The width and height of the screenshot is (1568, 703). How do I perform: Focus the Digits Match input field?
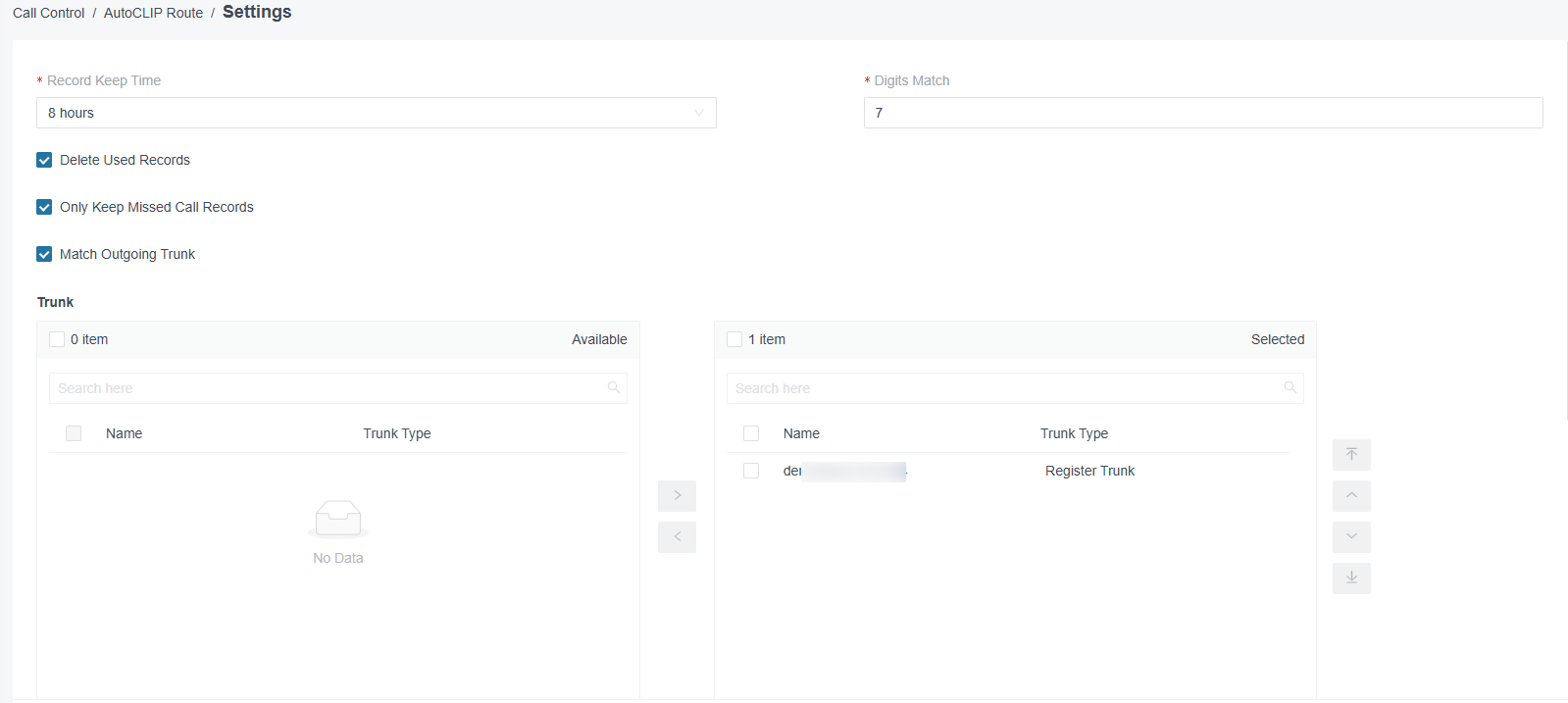tap(1203, 113)
